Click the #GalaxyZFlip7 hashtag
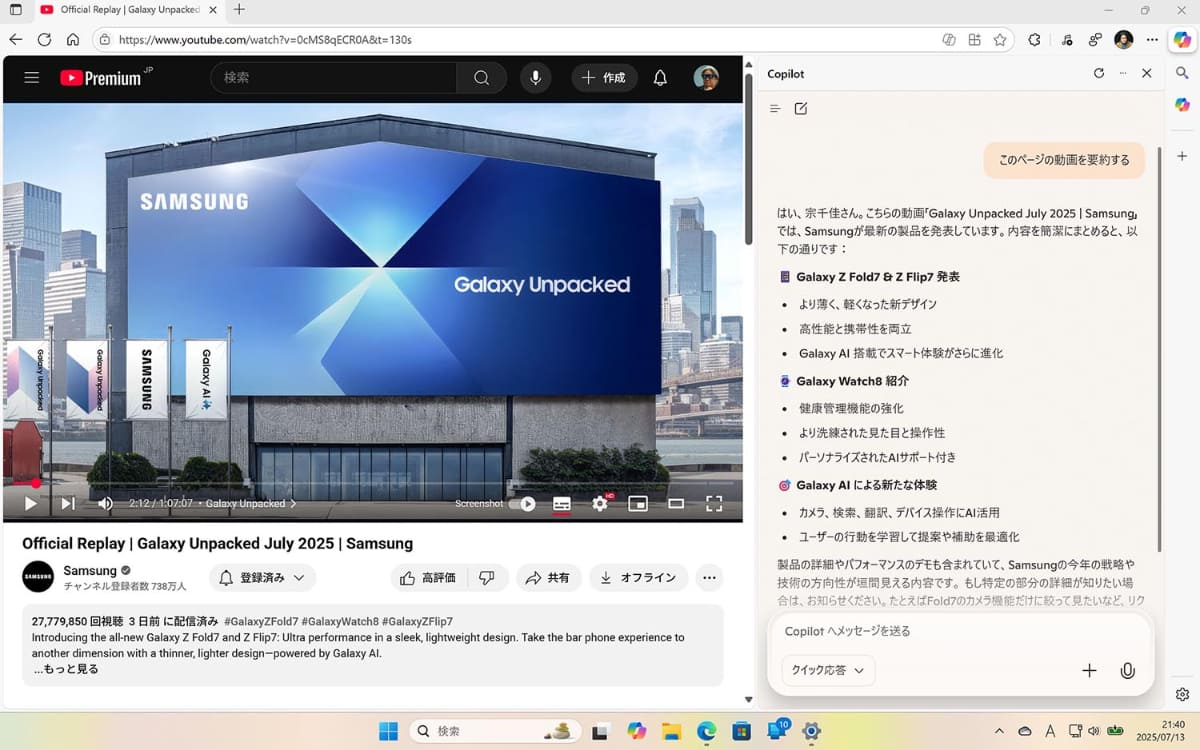 coord(417,621)
